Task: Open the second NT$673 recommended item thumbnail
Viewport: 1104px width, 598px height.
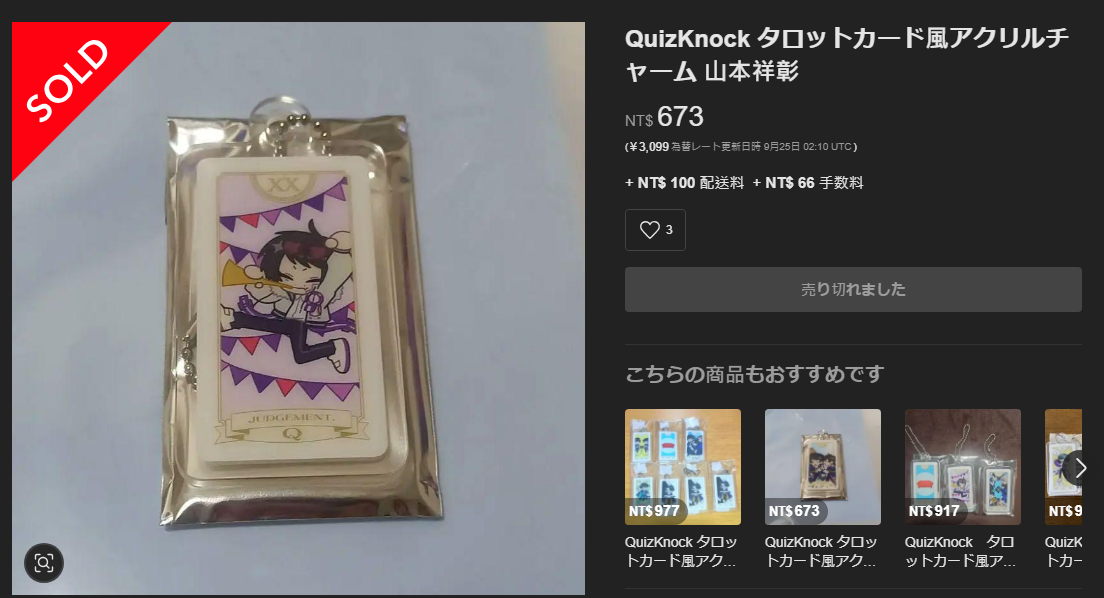Action: click(822, 467)
